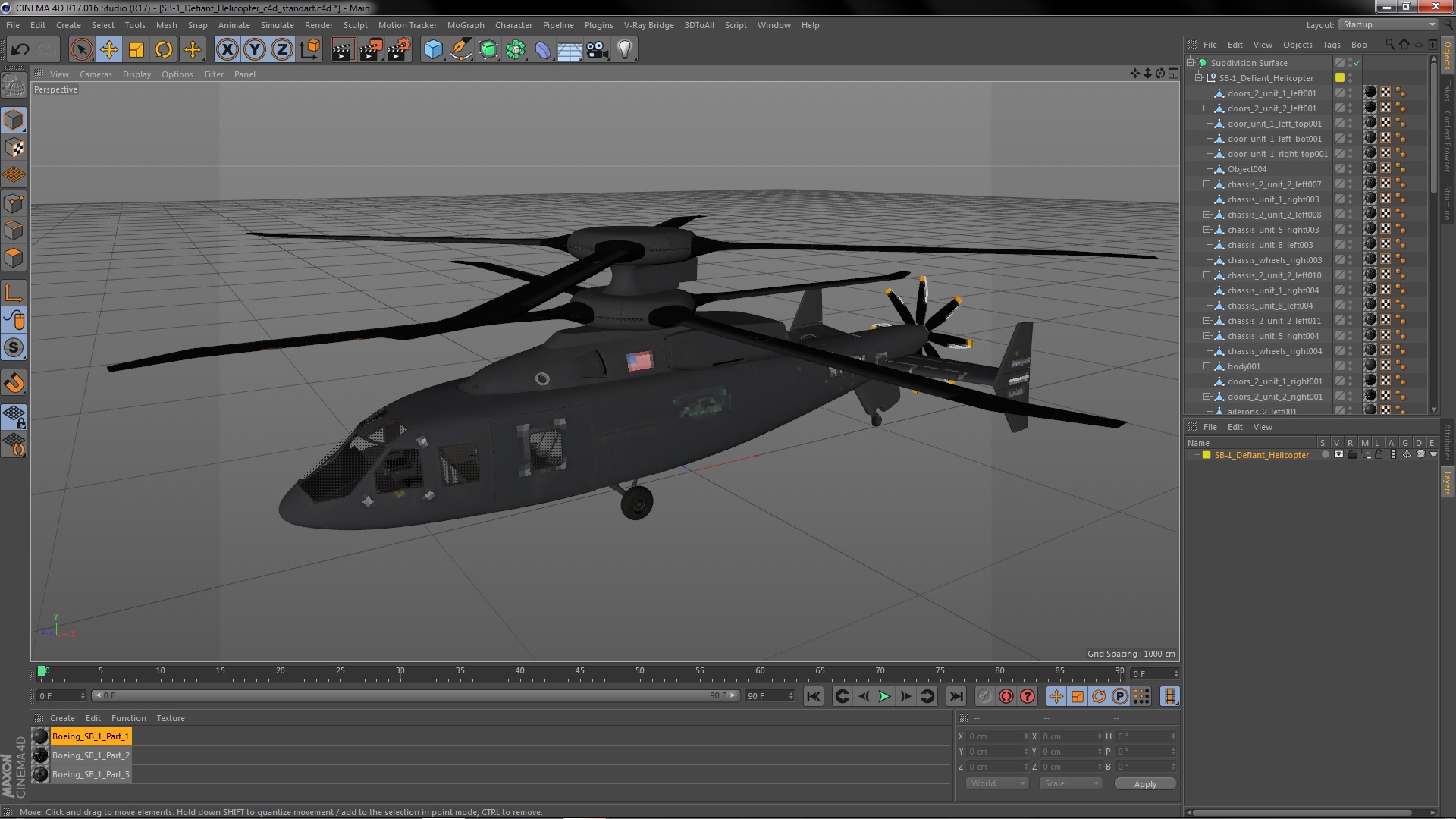Click the Apply button
This screenshot has height=819, width=1456.
pos(1145,784)
